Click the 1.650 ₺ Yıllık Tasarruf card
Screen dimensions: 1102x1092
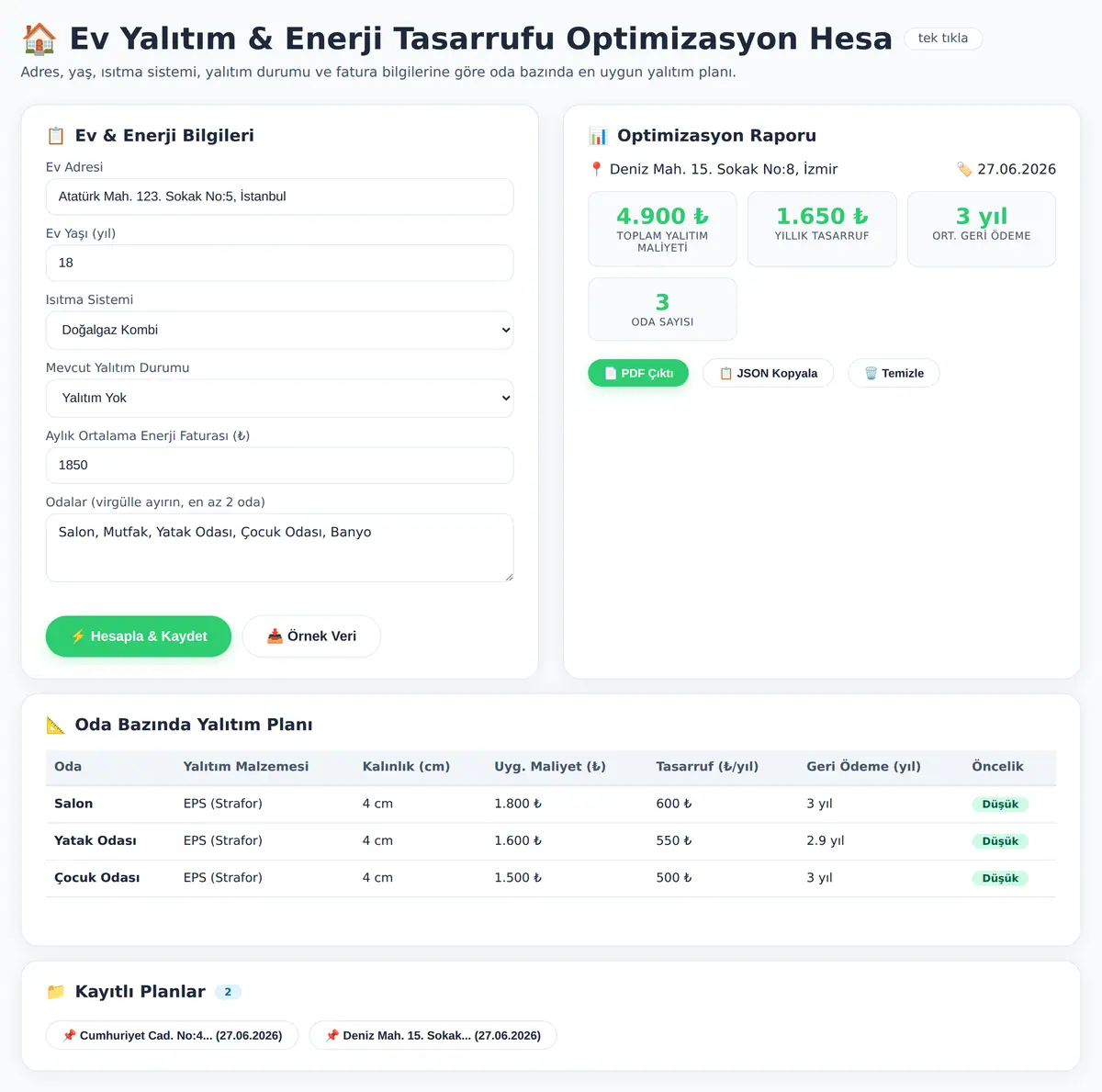[822, 229]
